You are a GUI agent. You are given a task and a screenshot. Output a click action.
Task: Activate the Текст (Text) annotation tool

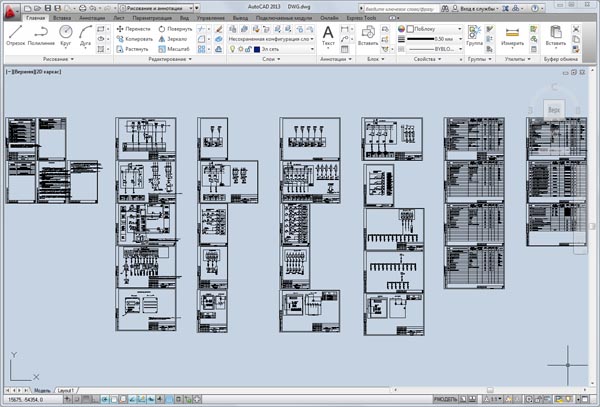tap(328, 36)
